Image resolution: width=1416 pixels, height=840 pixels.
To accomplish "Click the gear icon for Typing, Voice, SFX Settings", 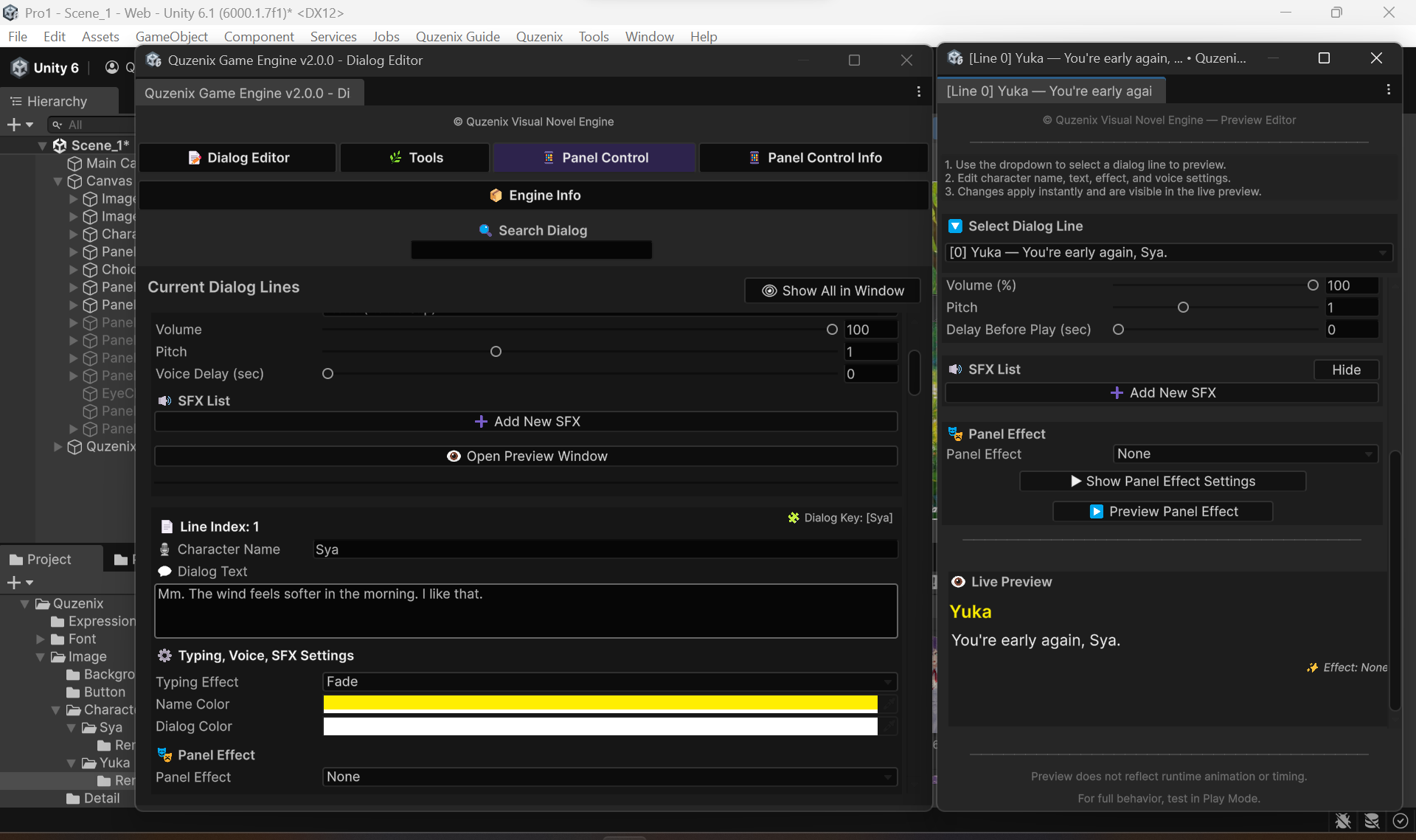I will pos(165,655).
